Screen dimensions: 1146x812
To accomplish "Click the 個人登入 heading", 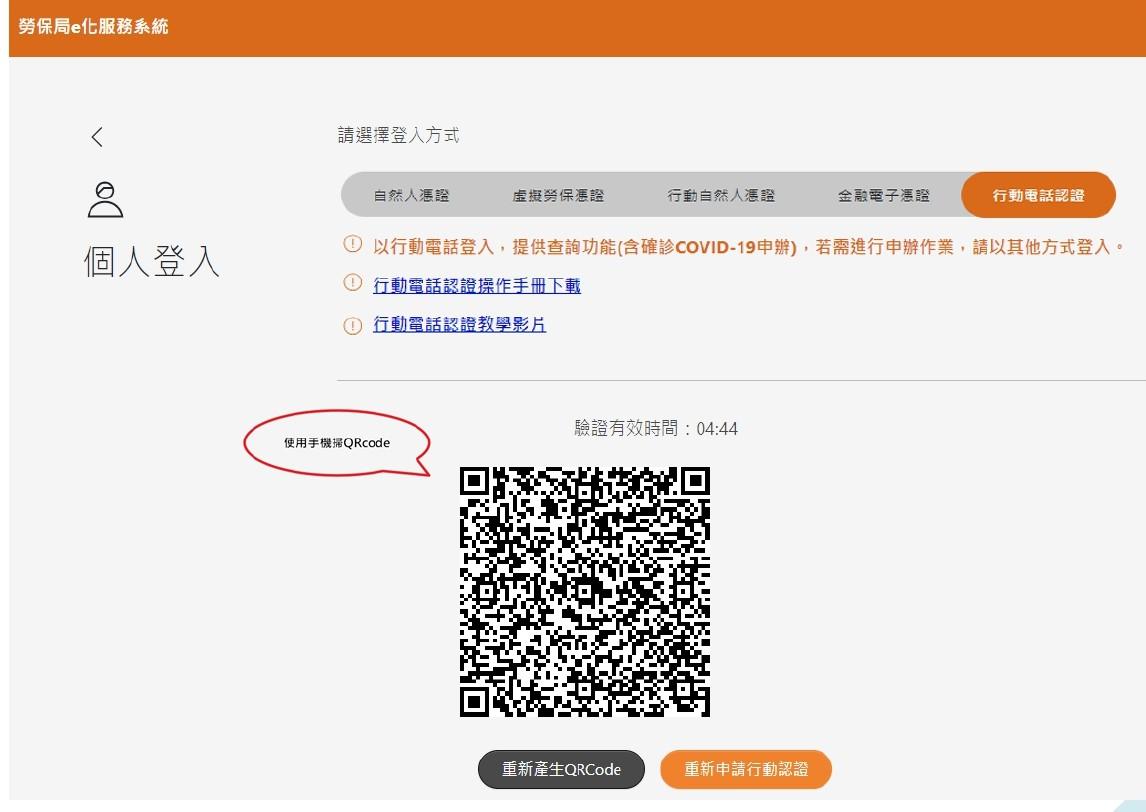I will (x=152, y=262).
